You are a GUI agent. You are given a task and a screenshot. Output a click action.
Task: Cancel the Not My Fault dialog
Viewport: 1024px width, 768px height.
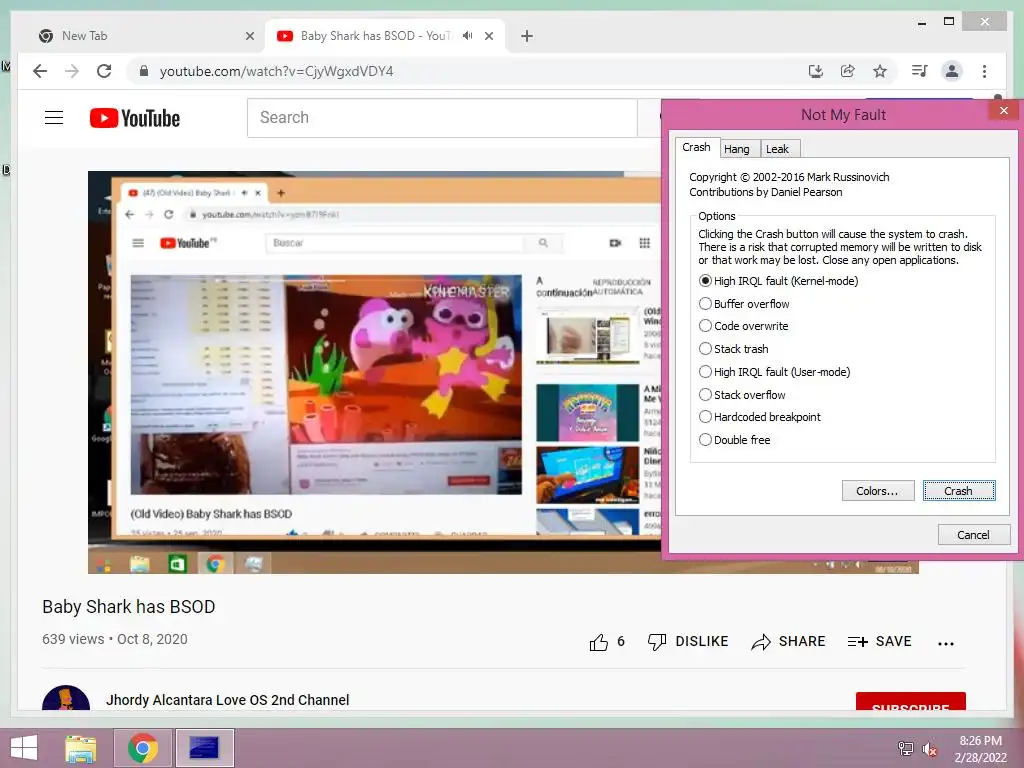974,535
